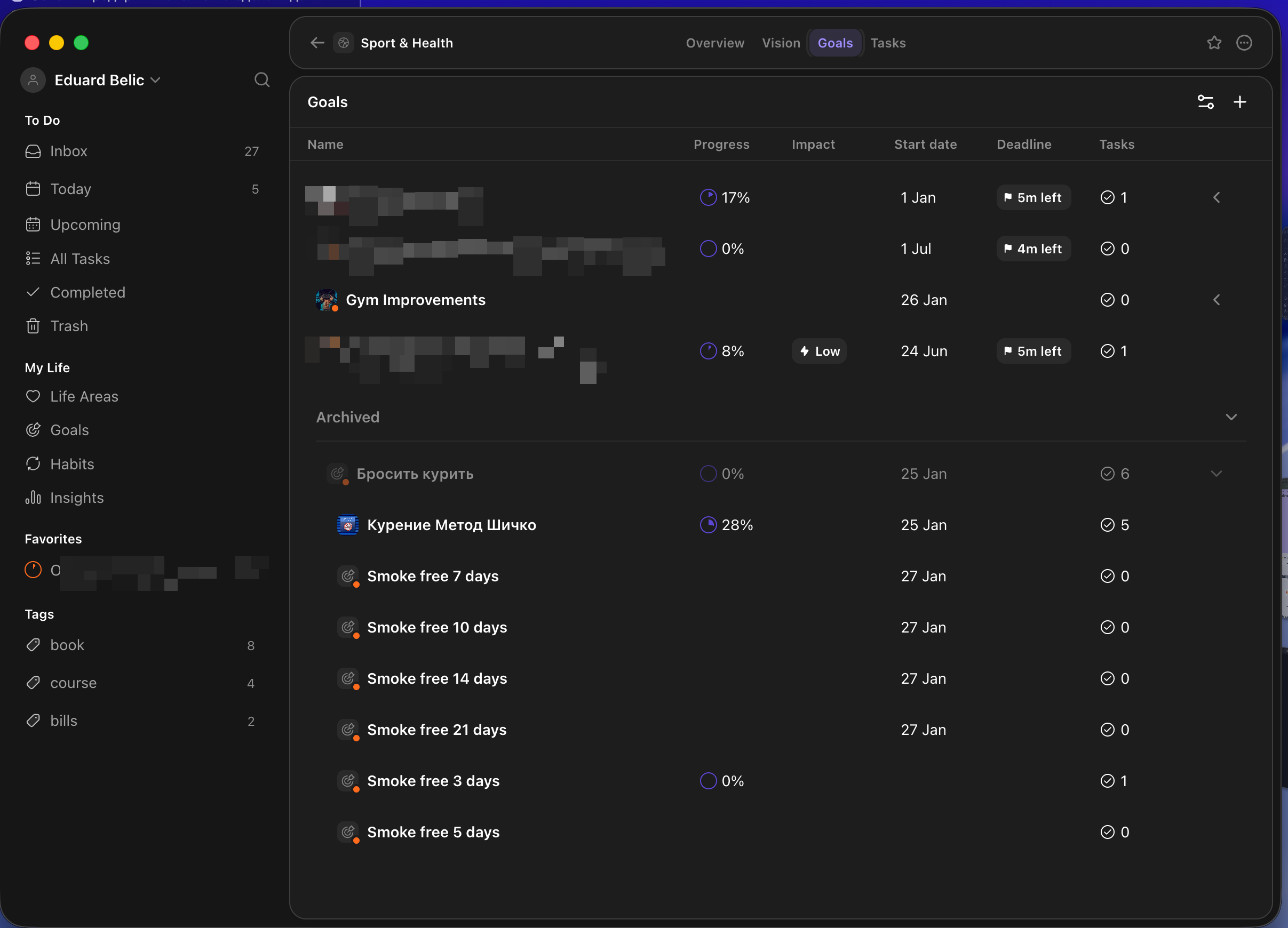Click the back arrow next to Sport & Health
The width and height of the screenshot is (1288, 928).
tap(317, 43)
